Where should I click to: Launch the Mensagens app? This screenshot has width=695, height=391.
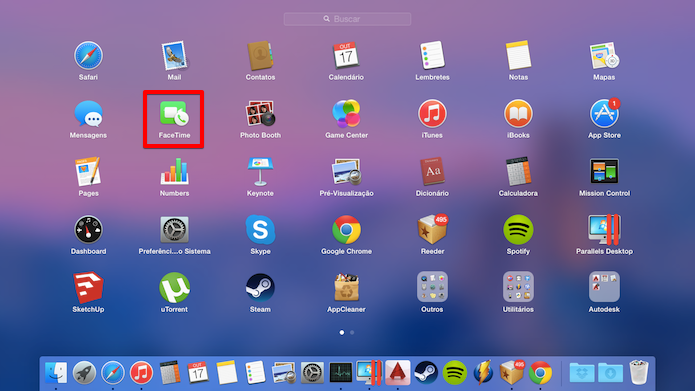pos(88,114)
